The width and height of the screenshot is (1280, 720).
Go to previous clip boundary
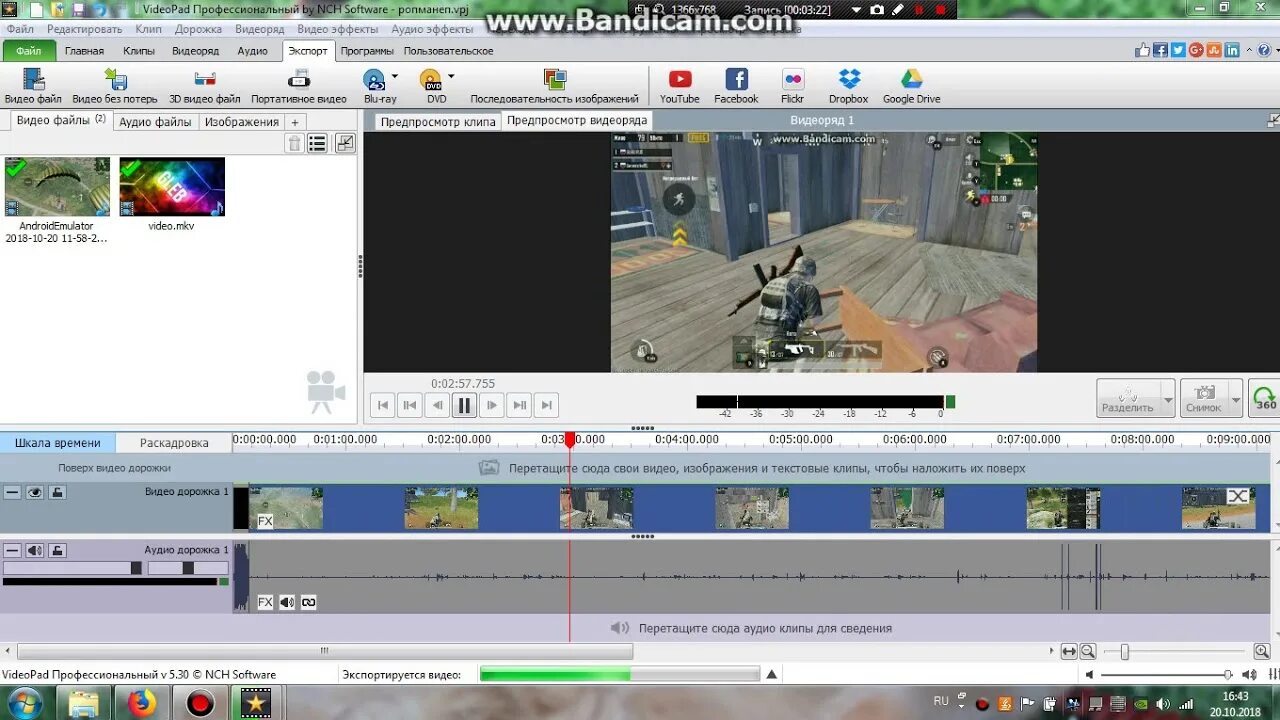click(409, 405)
